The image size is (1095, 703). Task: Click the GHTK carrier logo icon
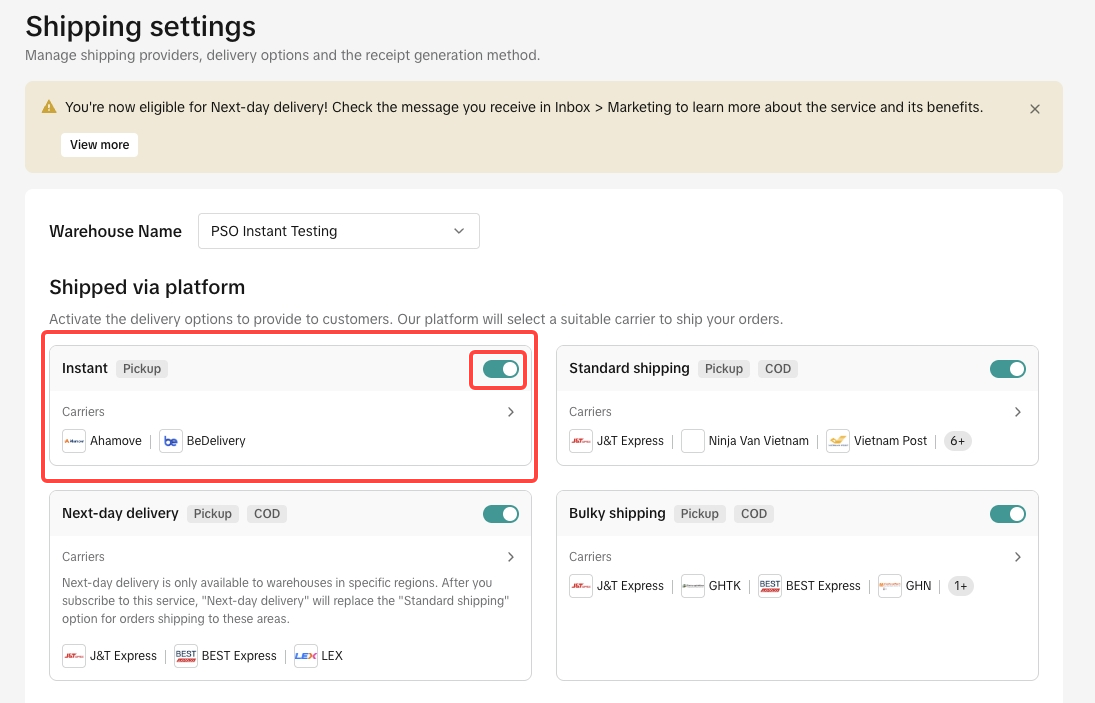[693, 586]
